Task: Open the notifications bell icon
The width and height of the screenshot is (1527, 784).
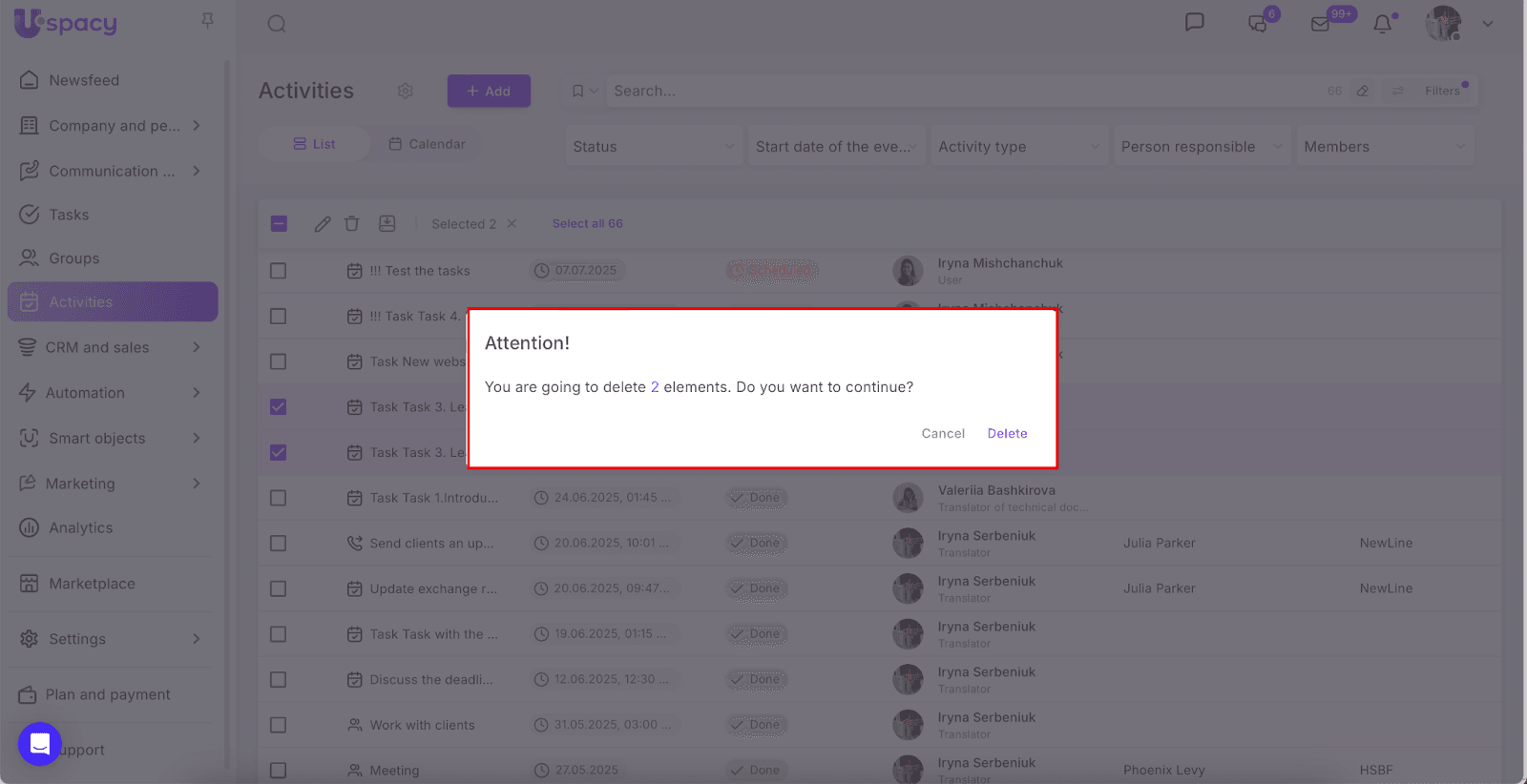Action: pos(1382,24)
